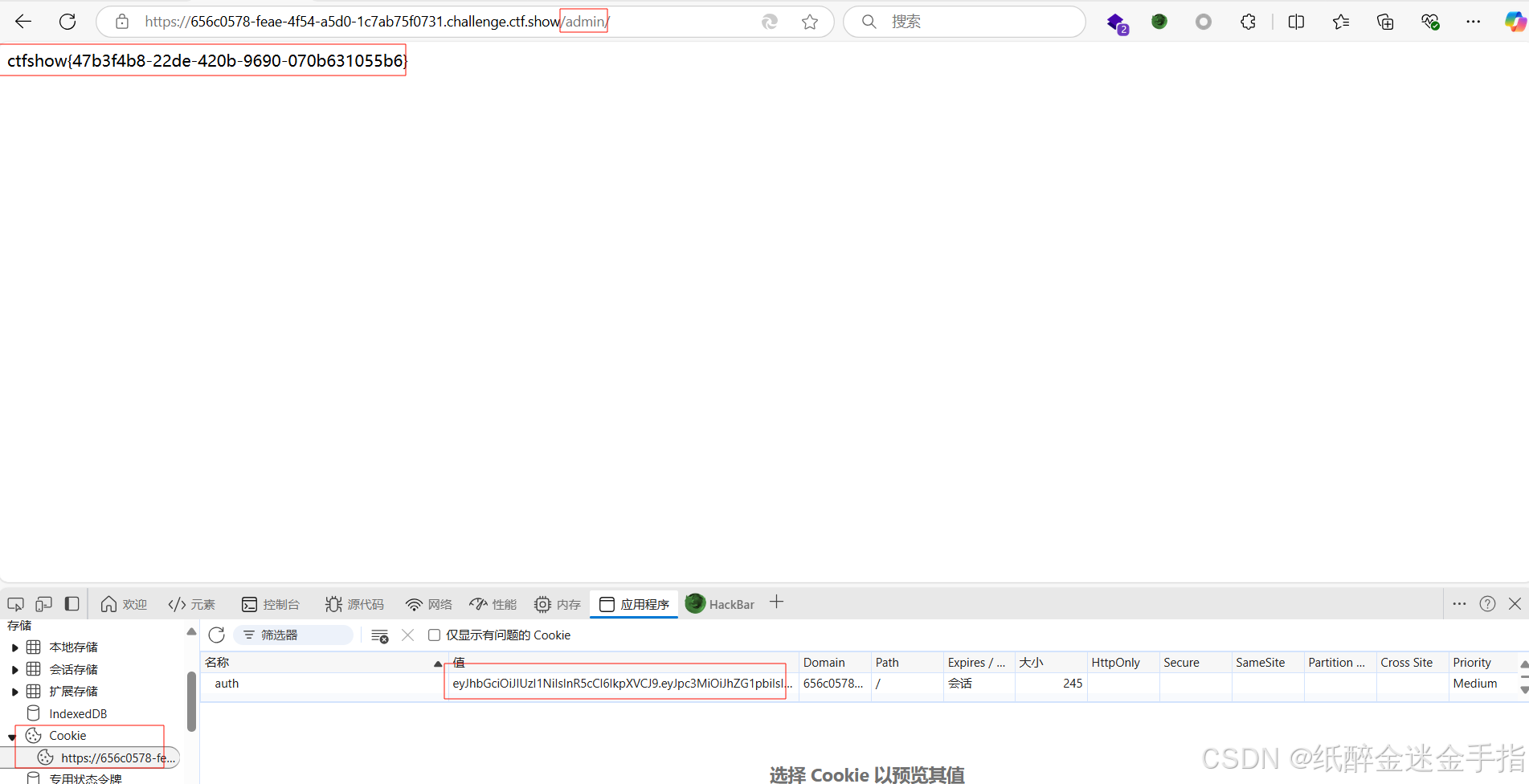
Task: Open the browser Extensions puzzle icon
Action: coord(1248,22)
